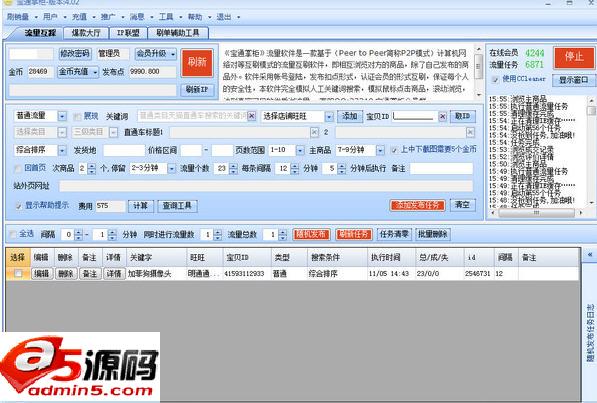Viewport: 597px width, 403px height.
Task: Click the 修改密码 button
Action: [x=75, y=54]
